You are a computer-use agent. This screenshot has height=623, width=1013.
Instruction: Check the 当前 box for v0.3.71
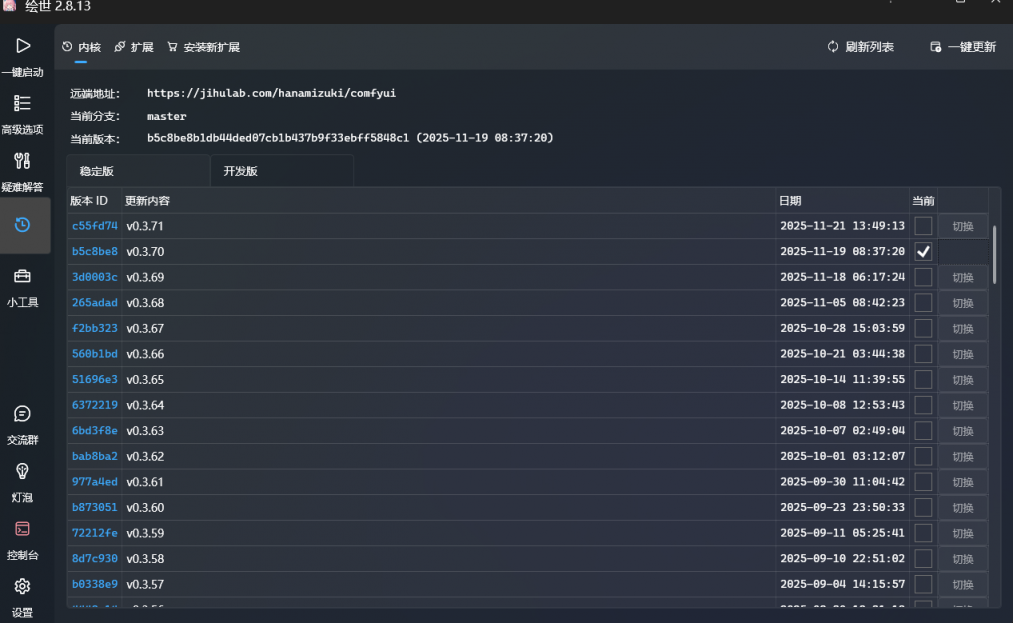(923, 226)
